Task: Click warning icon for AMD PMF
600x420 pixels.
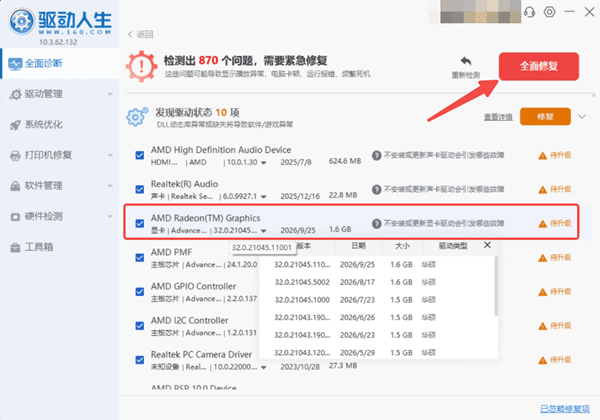Action: [x=543, y=258]
